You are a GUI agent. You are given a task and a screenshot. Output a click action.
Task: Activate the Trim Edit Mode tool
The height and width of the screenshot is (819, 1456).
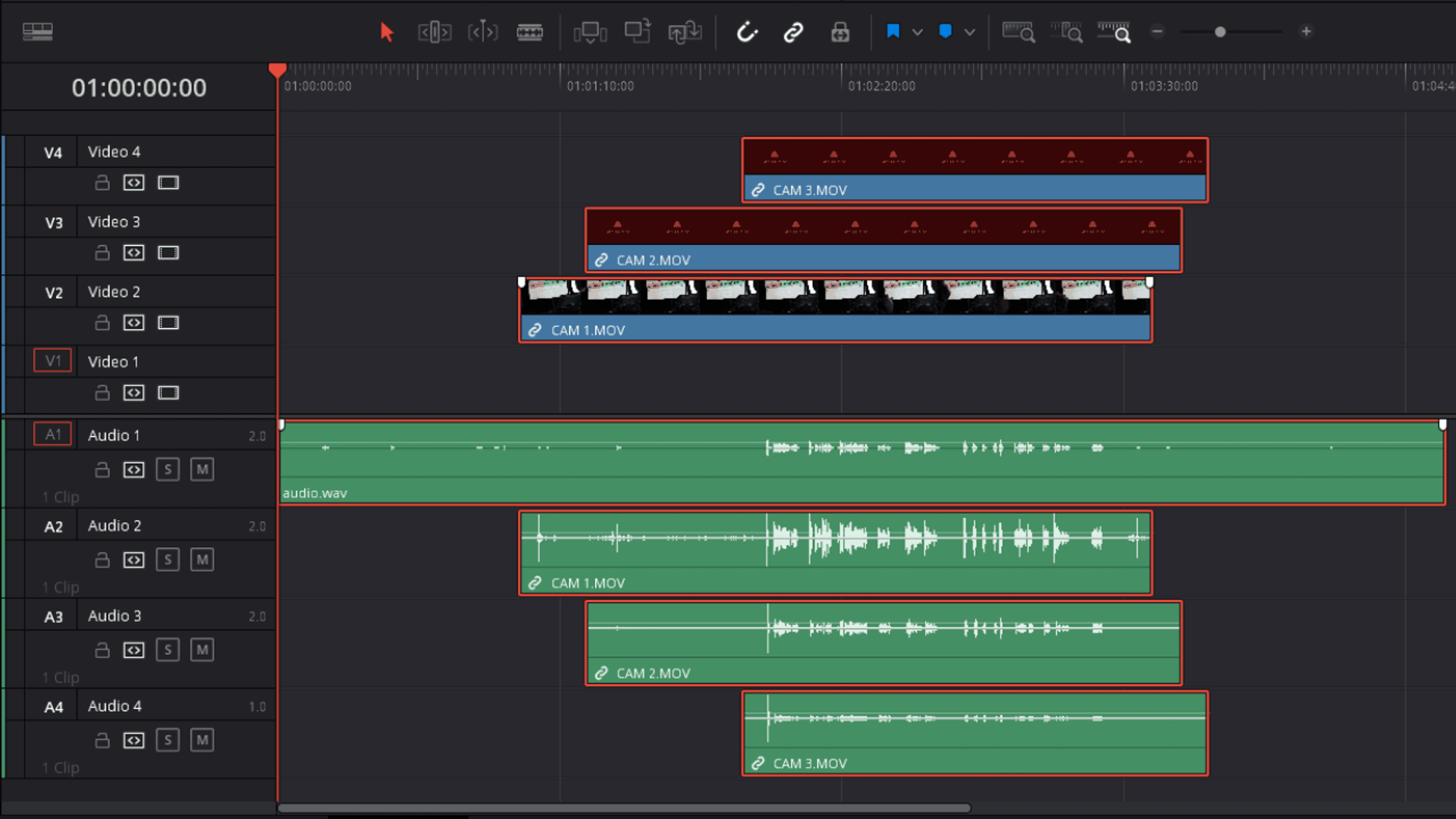click(x=435, y=32)
